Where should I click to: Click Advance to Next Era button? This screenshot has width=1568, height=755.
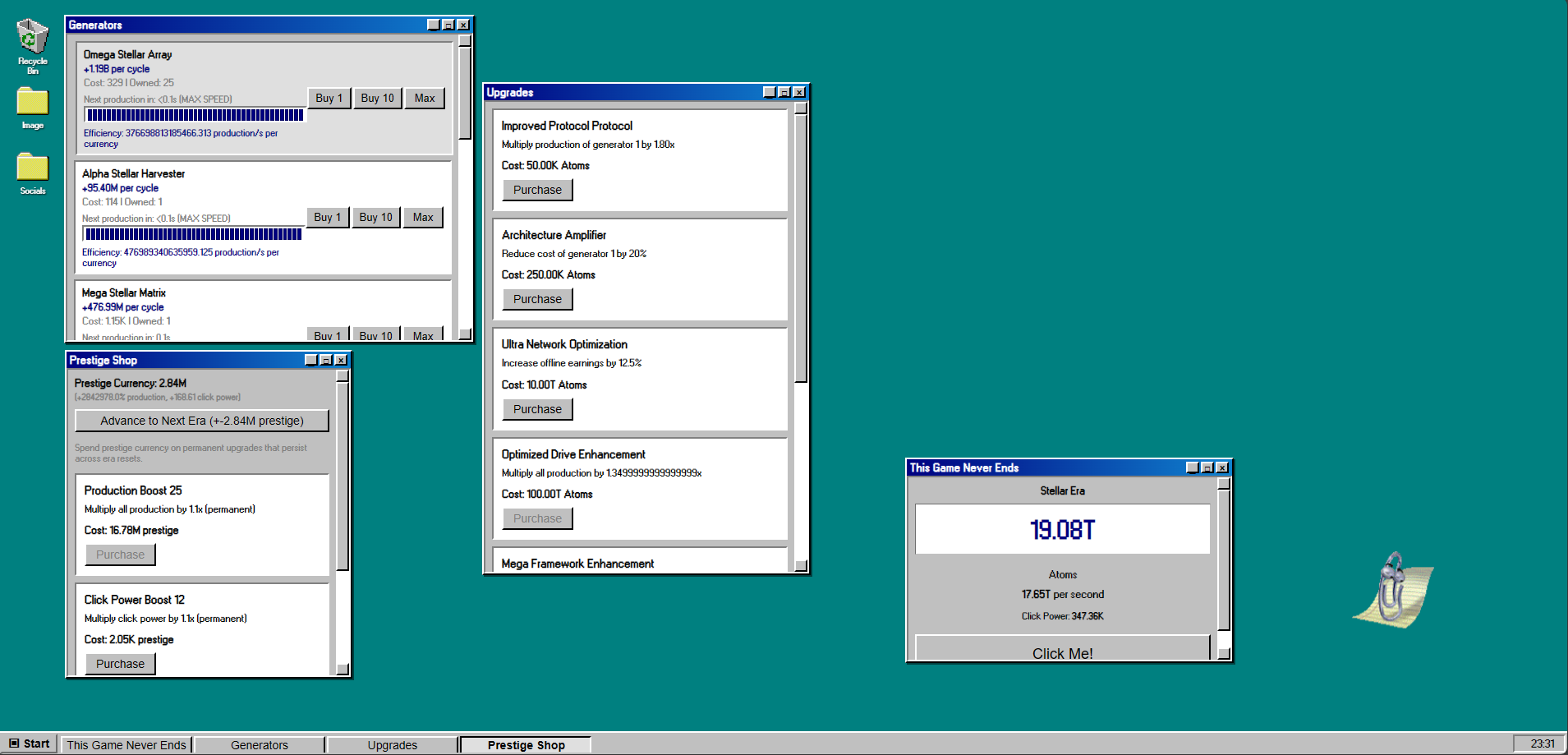tap(202, 421)
